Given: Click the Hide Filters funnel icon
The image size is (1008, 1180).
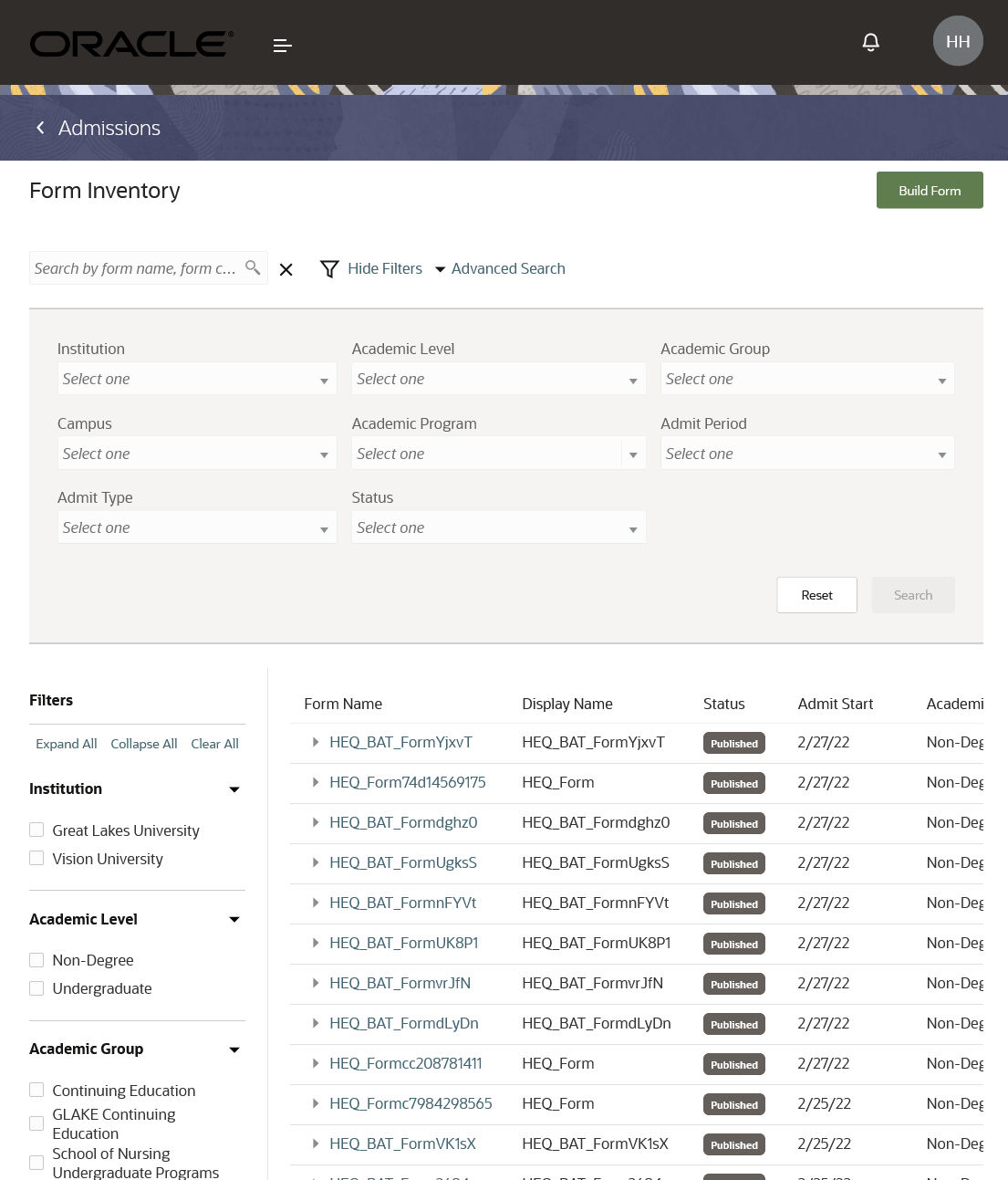Looking at the screenshot, I should click(329, 269).
